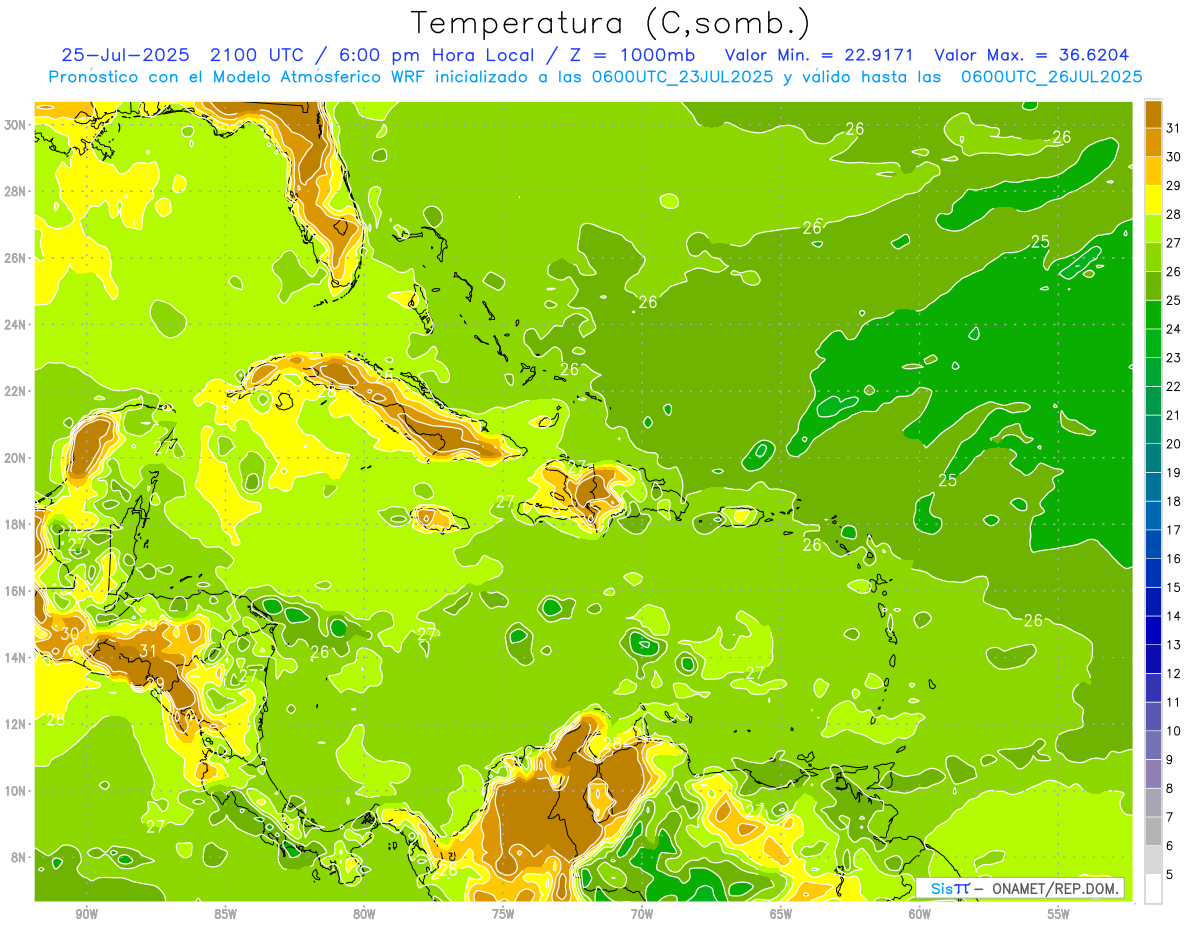Click the color bar label '29'
The width and height of the screenshot is (1200, 927).
1174,186
